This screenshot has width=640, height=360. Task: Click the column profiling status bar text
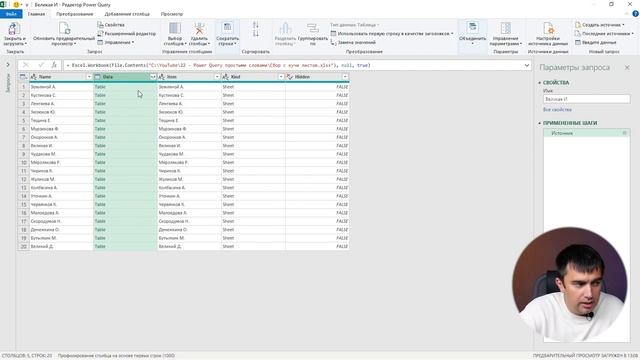[x=116, y=356]
